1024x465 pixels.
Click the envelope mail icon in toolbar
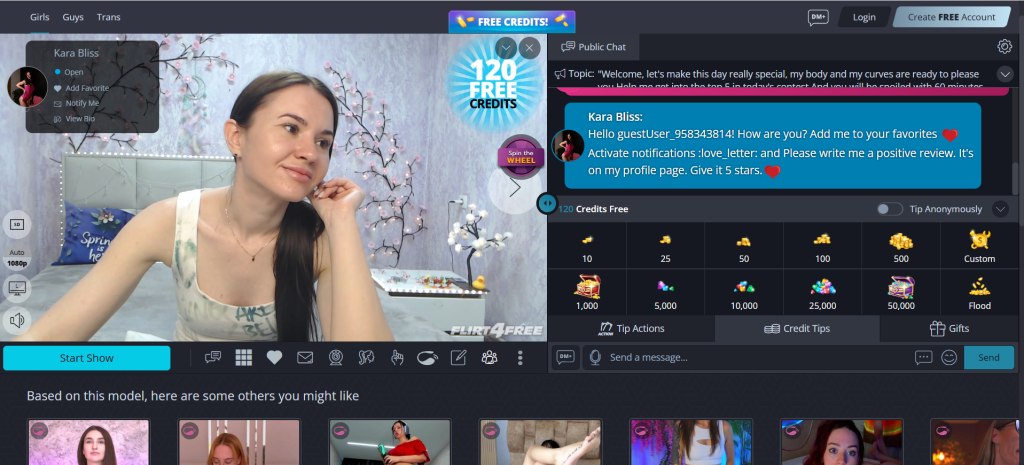(305, 357)
